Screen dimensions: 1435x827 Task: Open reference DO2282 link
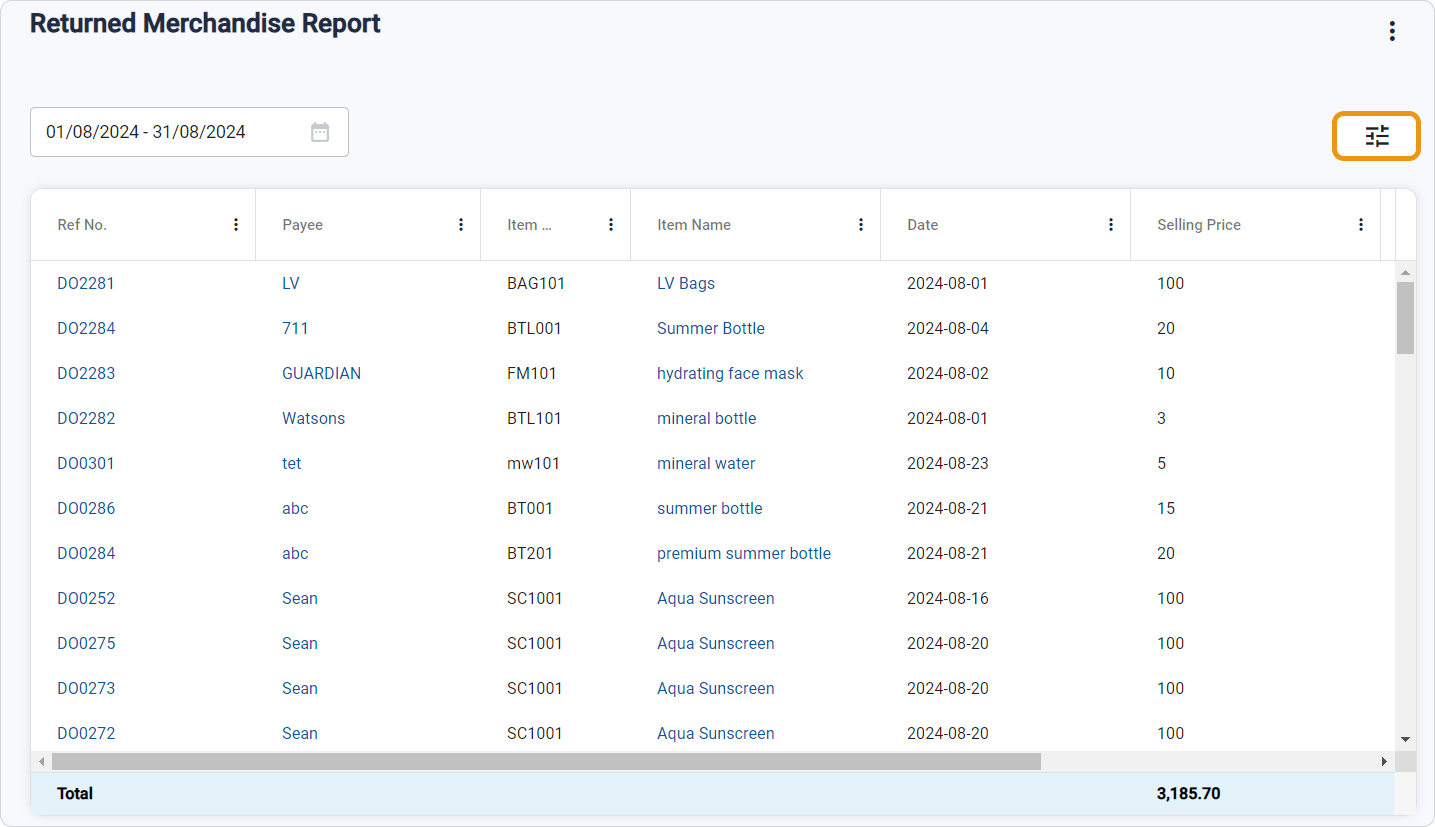86,418
